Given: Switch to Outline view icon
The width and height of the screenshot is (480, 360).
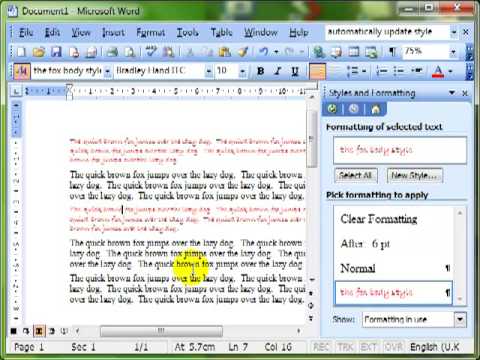Looking at the screenshot, I should (52, 331).
